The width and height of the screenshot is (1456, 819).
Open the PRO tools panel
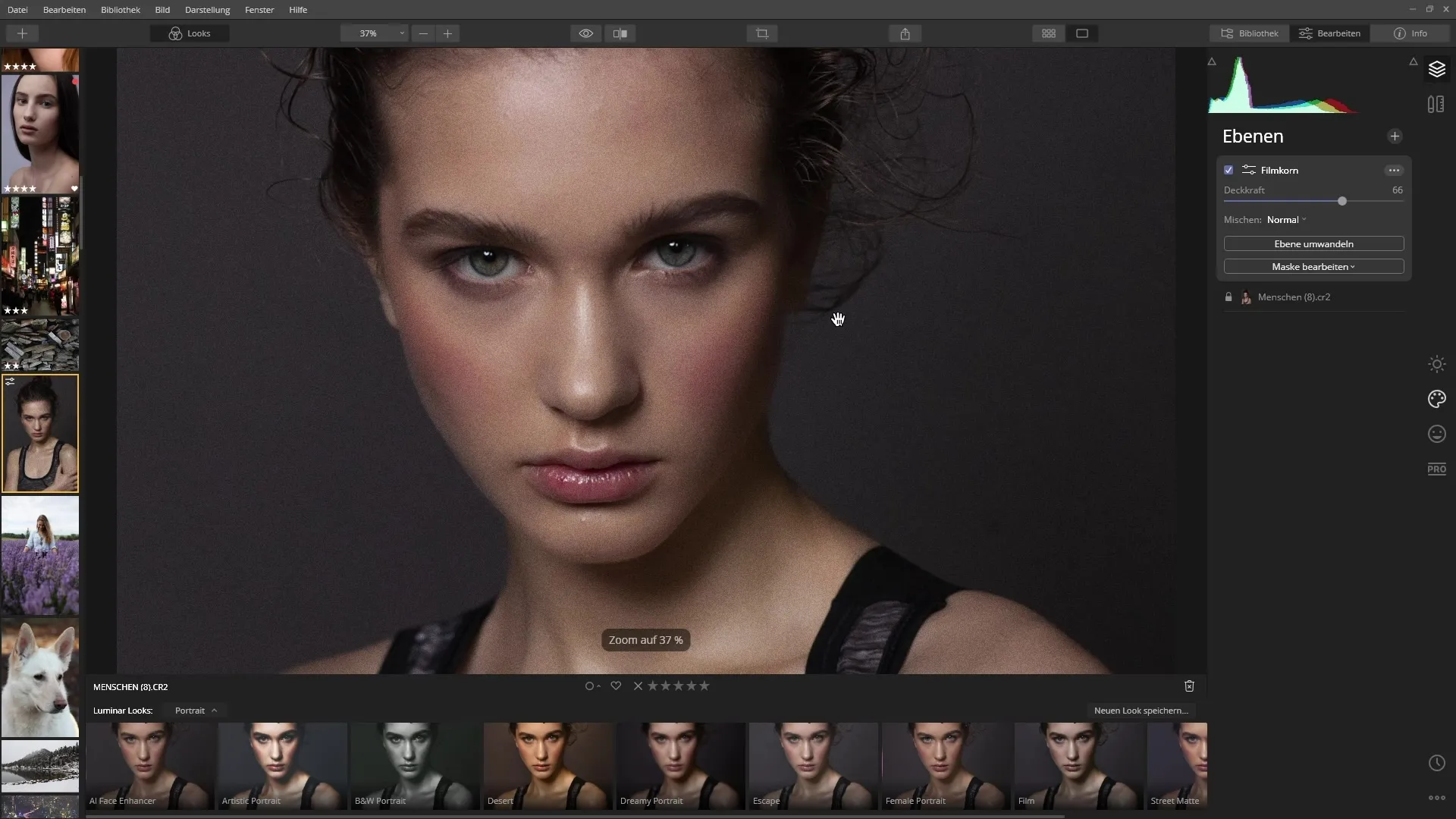[1436, 469]
